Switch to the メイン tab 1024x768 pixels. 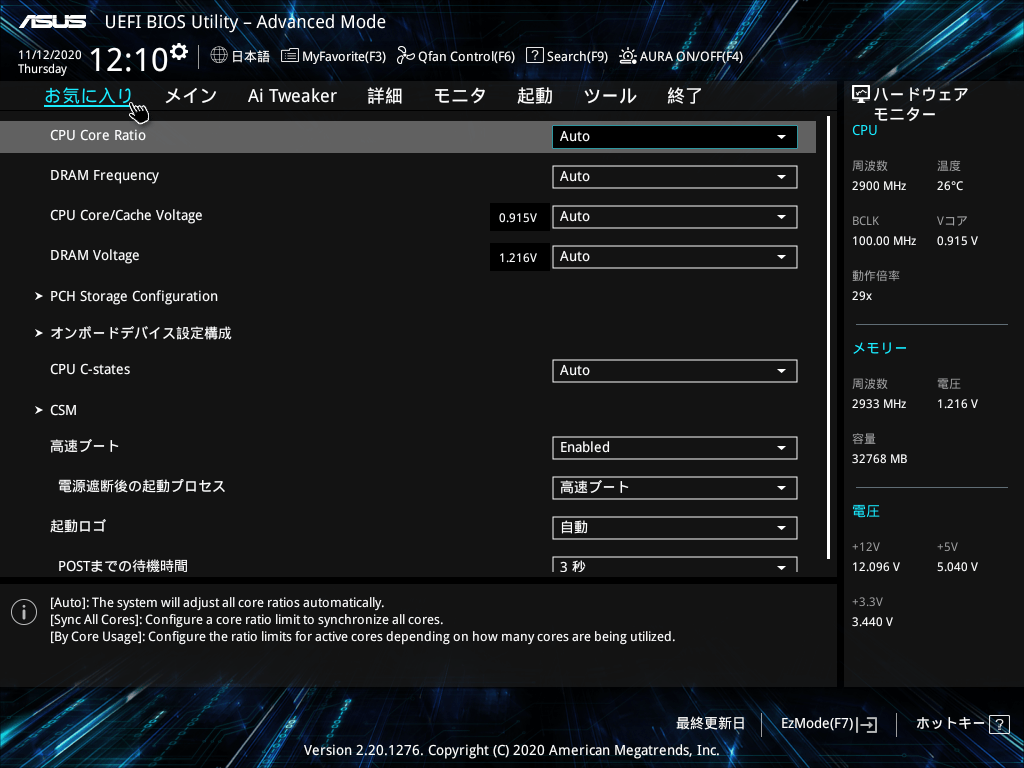point(191,96)
